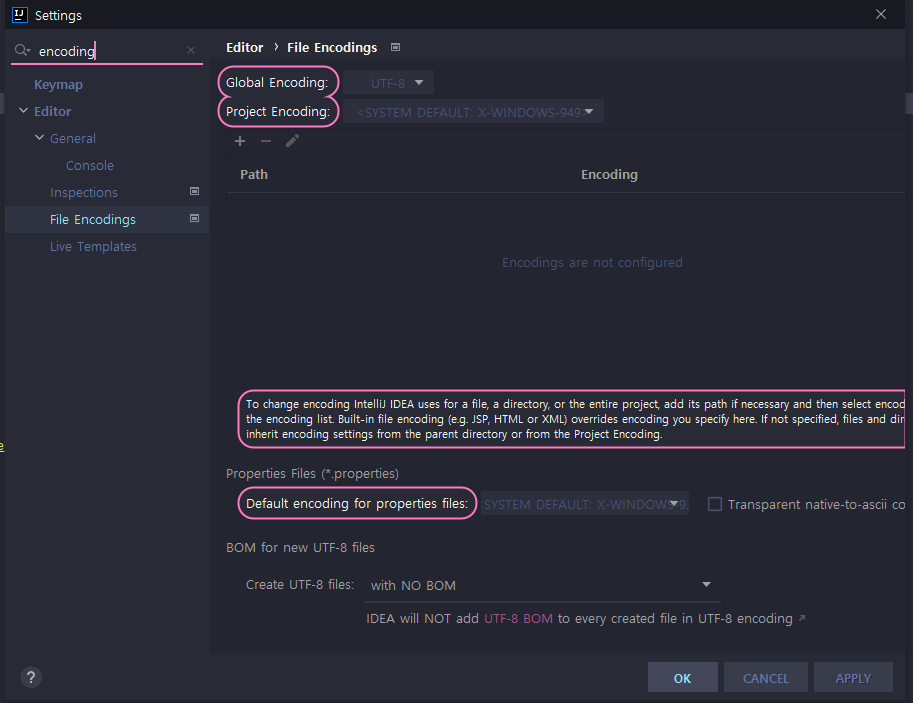Click the search magnifier icon in settings search

pyautogui.click(x=22, y=50)
